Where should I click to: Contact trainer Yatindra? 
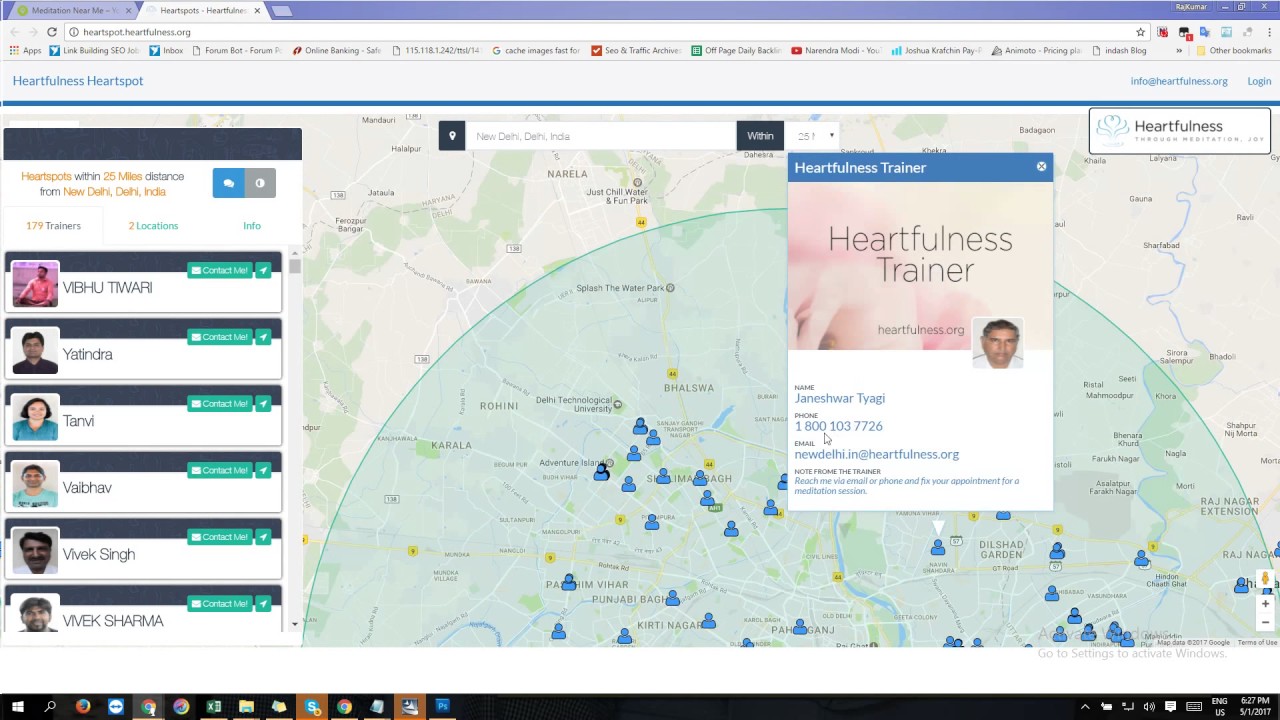pyautogui.click(x=219, y=337)
